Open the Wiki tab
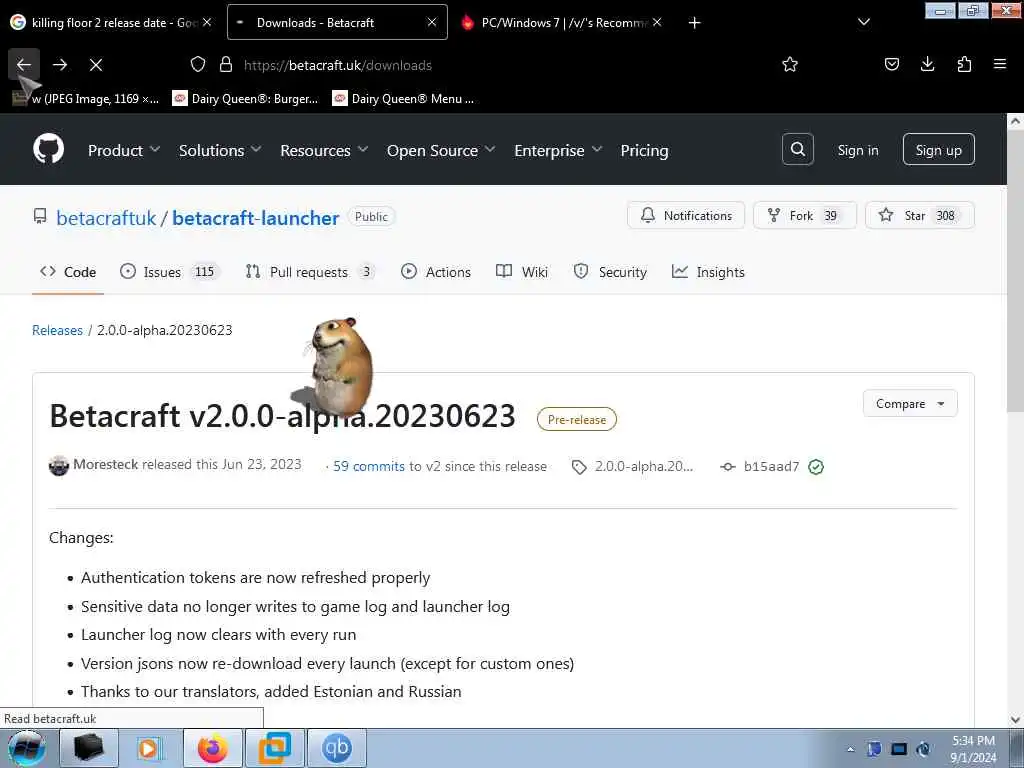Viewport: 1024px width, 768px height. (x=522, y=272)
